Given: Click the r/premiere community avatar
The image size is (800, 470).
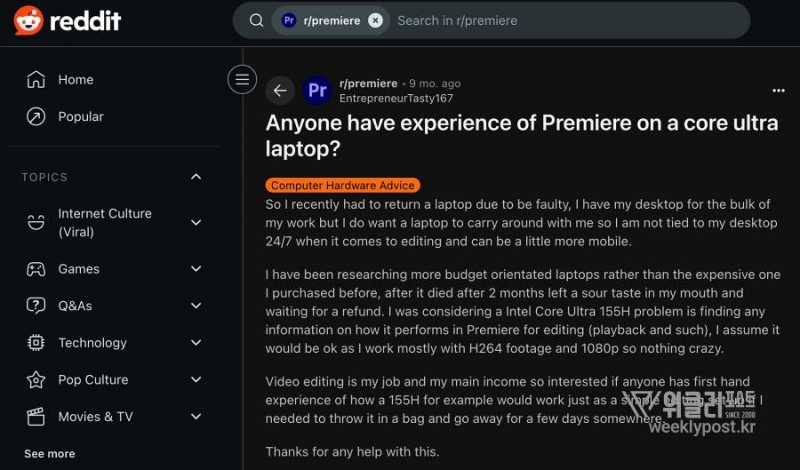Looking at the screenshot, I should click(317, 90).
